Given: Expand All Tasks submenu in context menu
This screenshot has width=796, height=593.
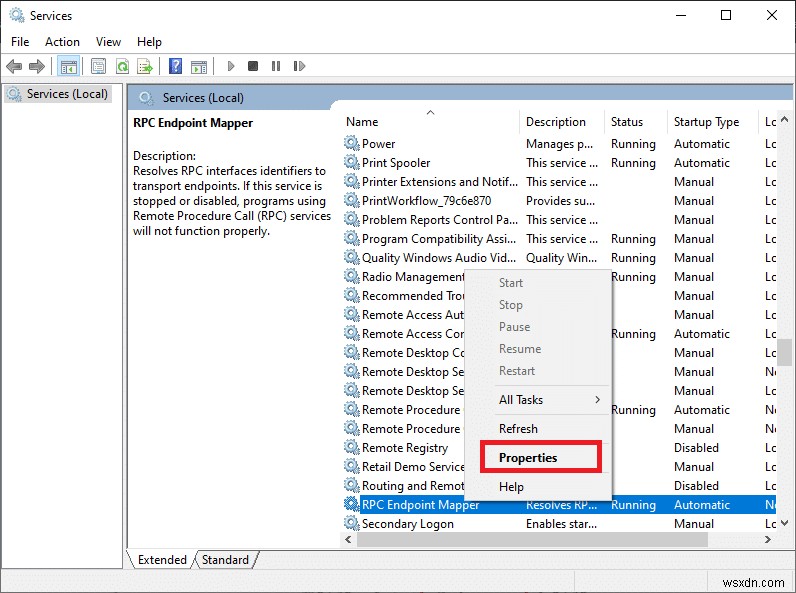Looking at the screenshot, I should pyautogui.click(x=538, y=400).
